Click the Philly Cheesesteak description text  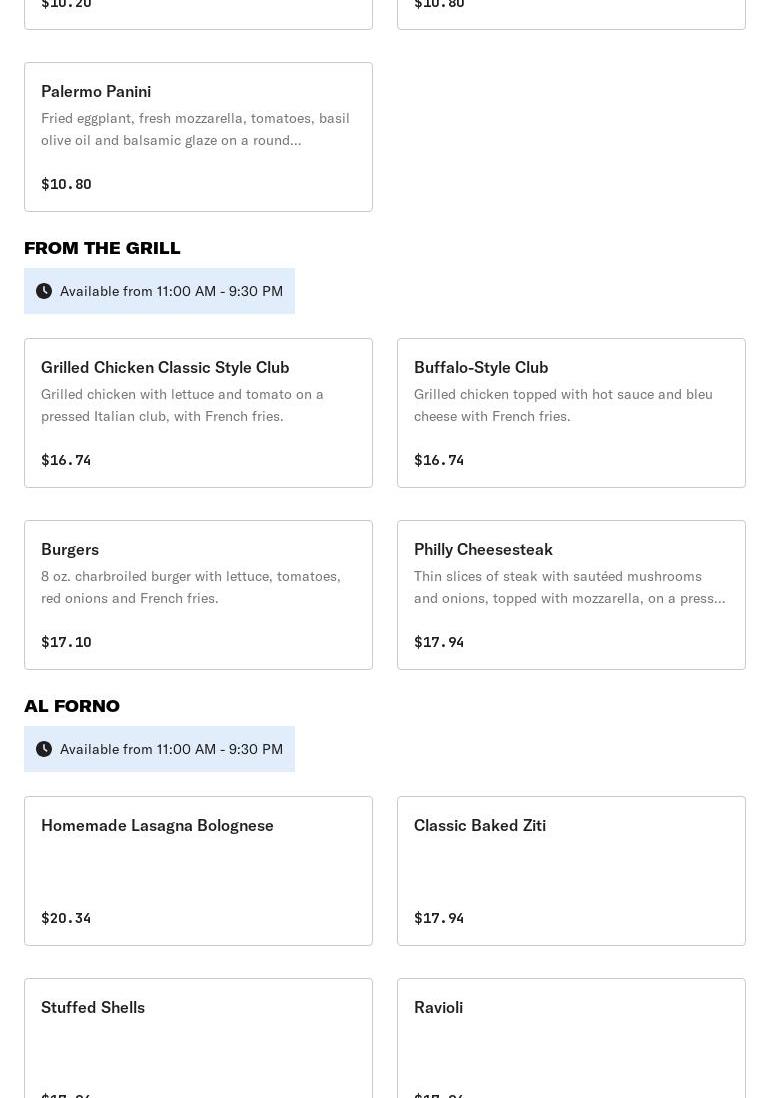(569, 587)
